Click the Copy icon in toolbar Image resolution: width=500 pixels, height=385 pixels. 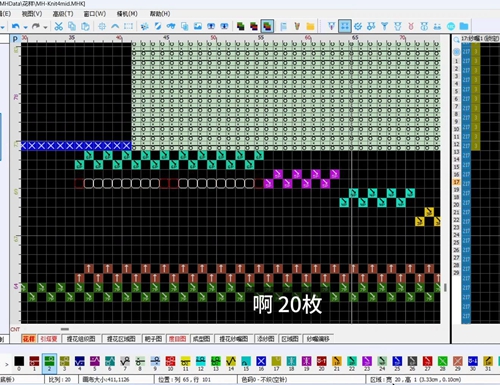72,26
